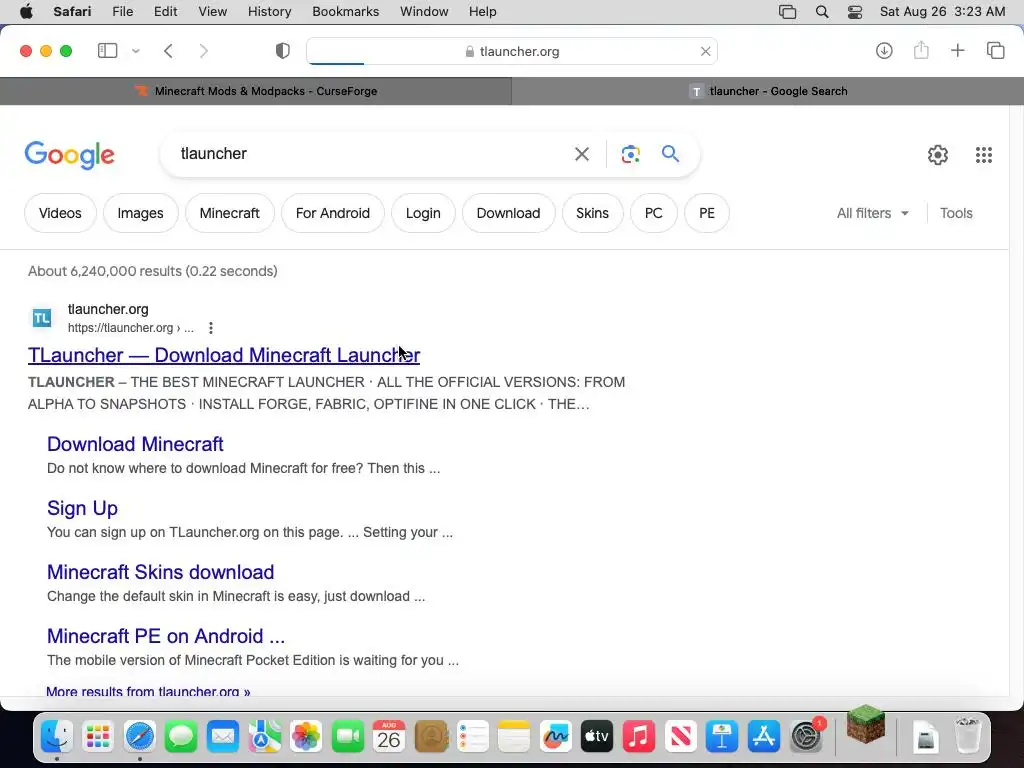This screenshot has height=768, width=1024.
Task: Select the PC filter chip
Action: 653,213
